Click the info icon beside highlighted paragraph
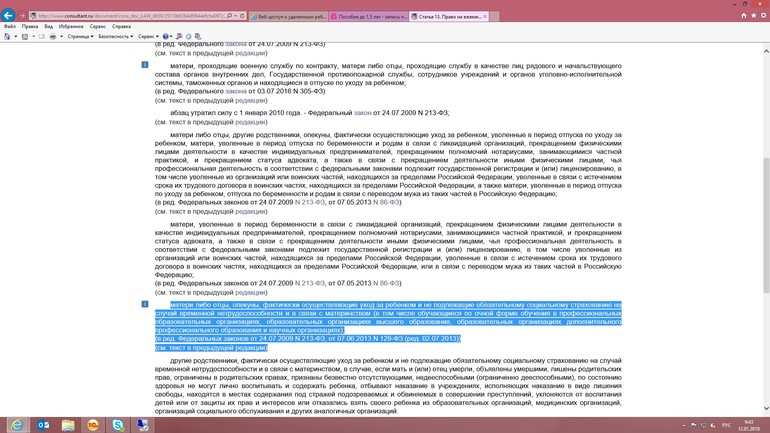Image resolution: width=770 pixels, height=433 pixels. click(144, 304)
